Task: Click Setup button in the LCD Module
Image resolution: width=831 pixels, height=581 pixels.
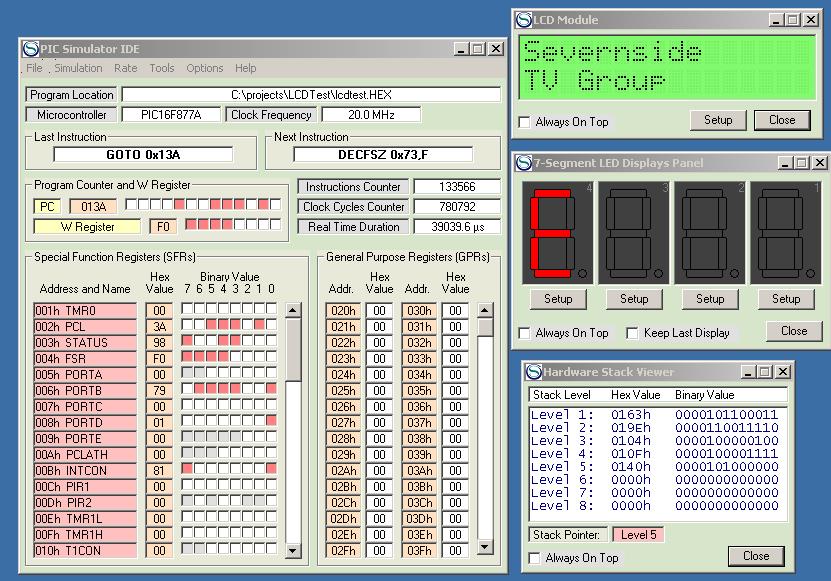Action: coord(718,120)
